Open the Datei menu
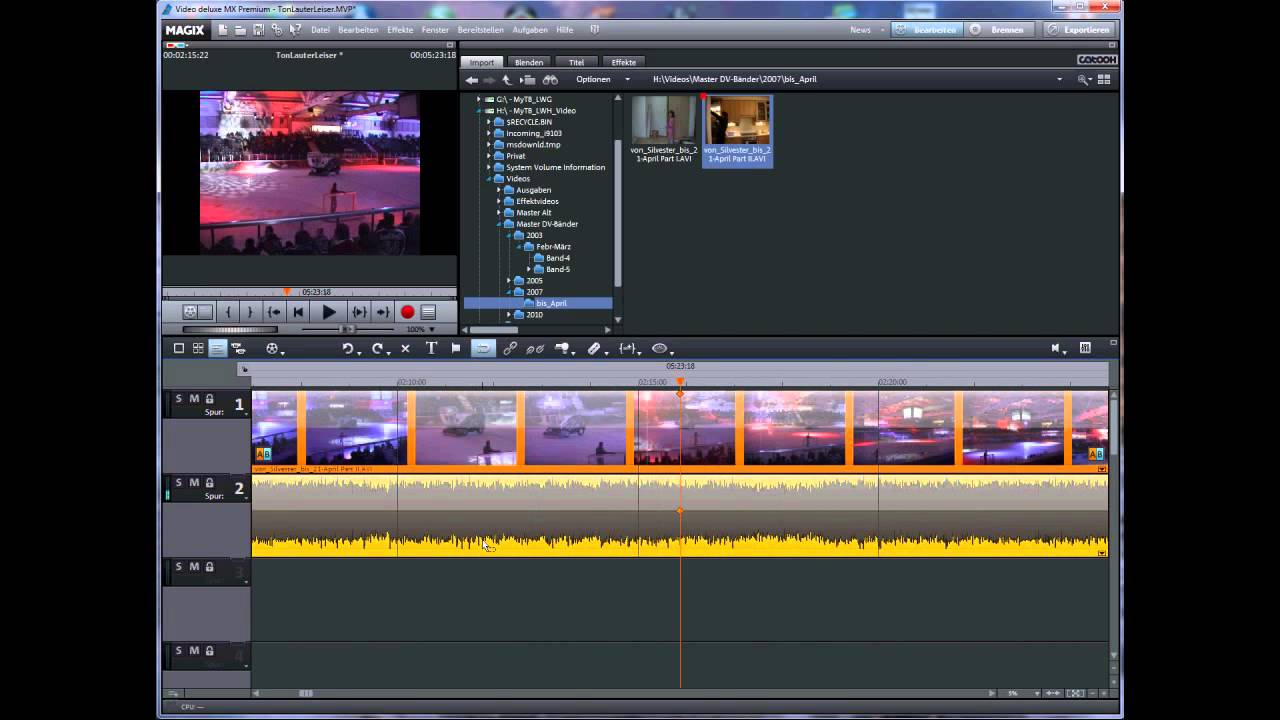Screen dimensions: 1280x720 click(320, 30)
